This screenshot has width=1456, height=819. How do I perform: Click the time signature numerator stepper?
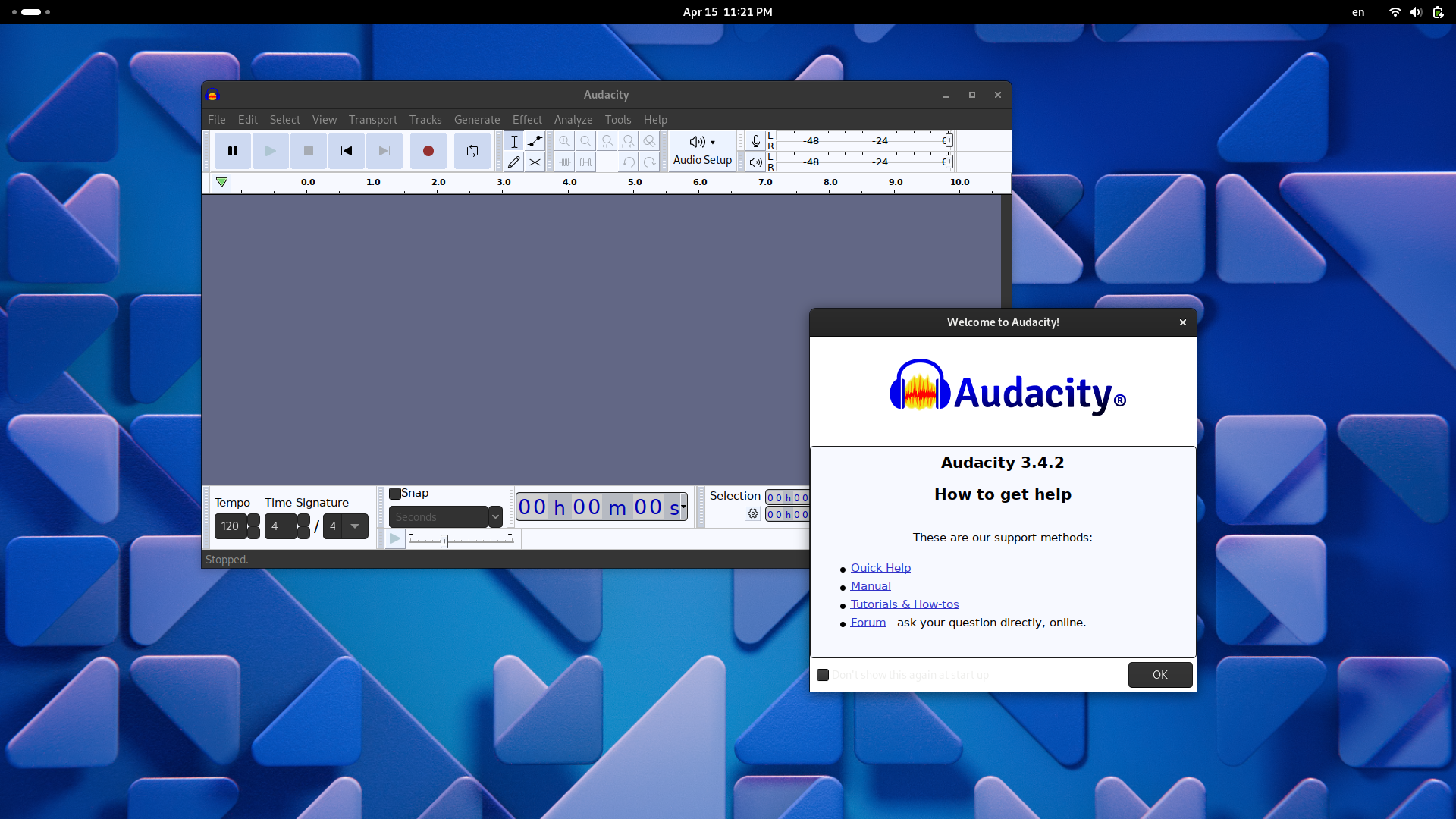pos(303,526)
